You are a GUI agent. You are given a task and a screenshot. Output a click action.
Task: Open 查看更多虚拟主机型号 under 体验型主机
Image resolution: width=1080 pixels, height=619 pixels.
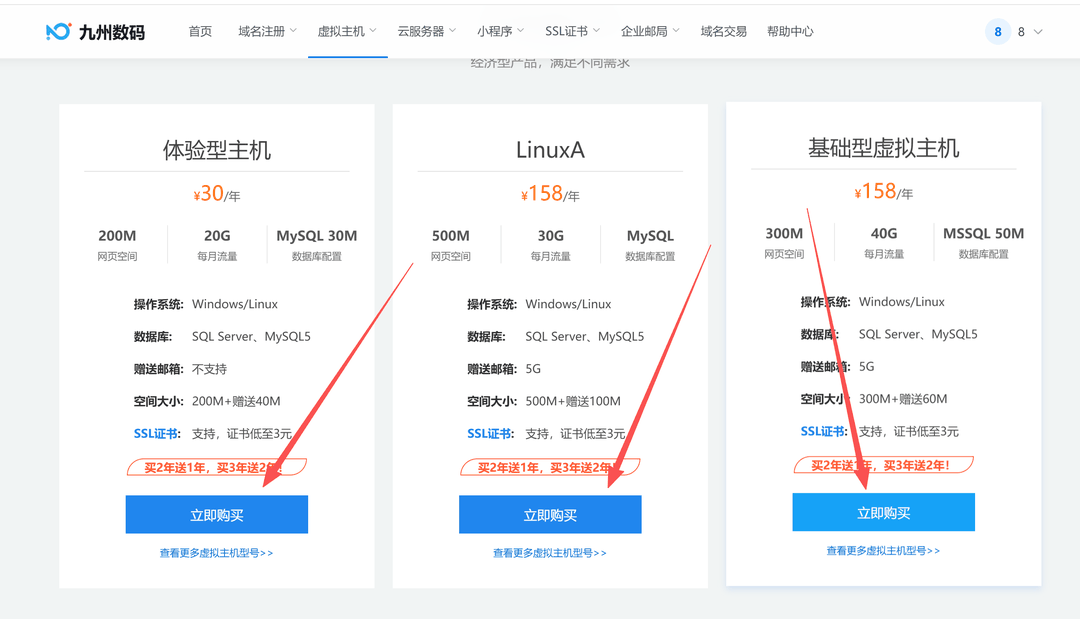(216, 553)
